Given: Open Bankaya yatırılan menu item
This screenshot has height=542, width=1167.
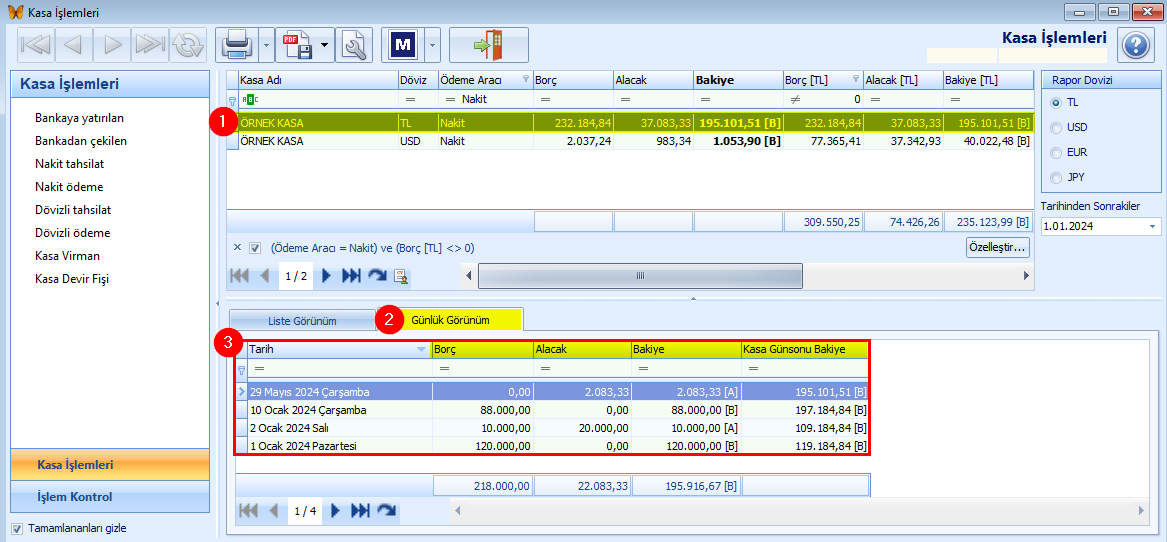Looking at the screenshot, I should tap(79, 118).
